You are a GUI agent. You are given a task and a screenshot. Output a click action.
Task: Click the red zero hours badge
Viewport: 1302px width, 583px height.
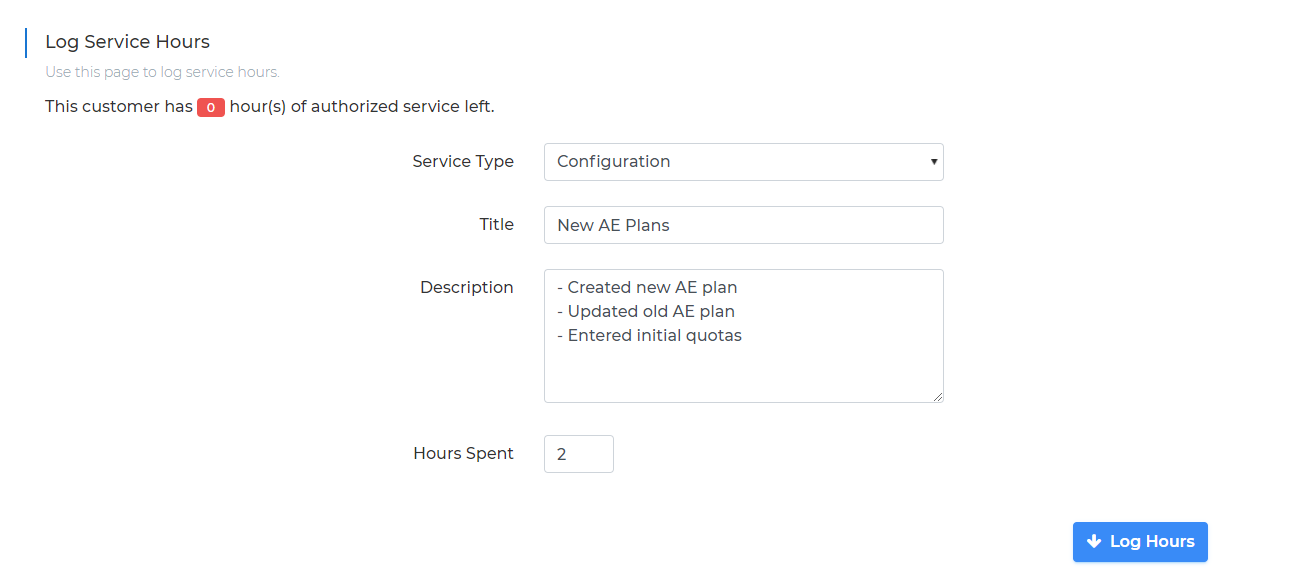coord(211,107)
